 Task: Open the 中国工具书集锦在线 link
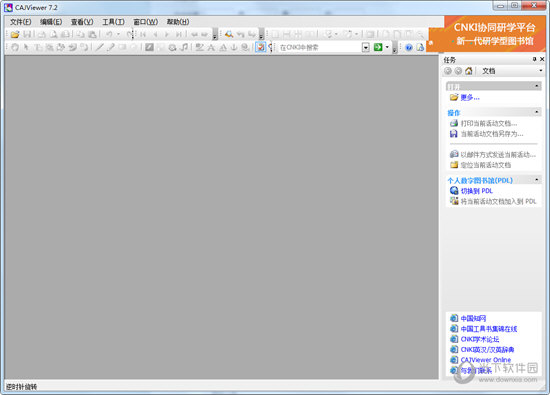tap(489, 329)
